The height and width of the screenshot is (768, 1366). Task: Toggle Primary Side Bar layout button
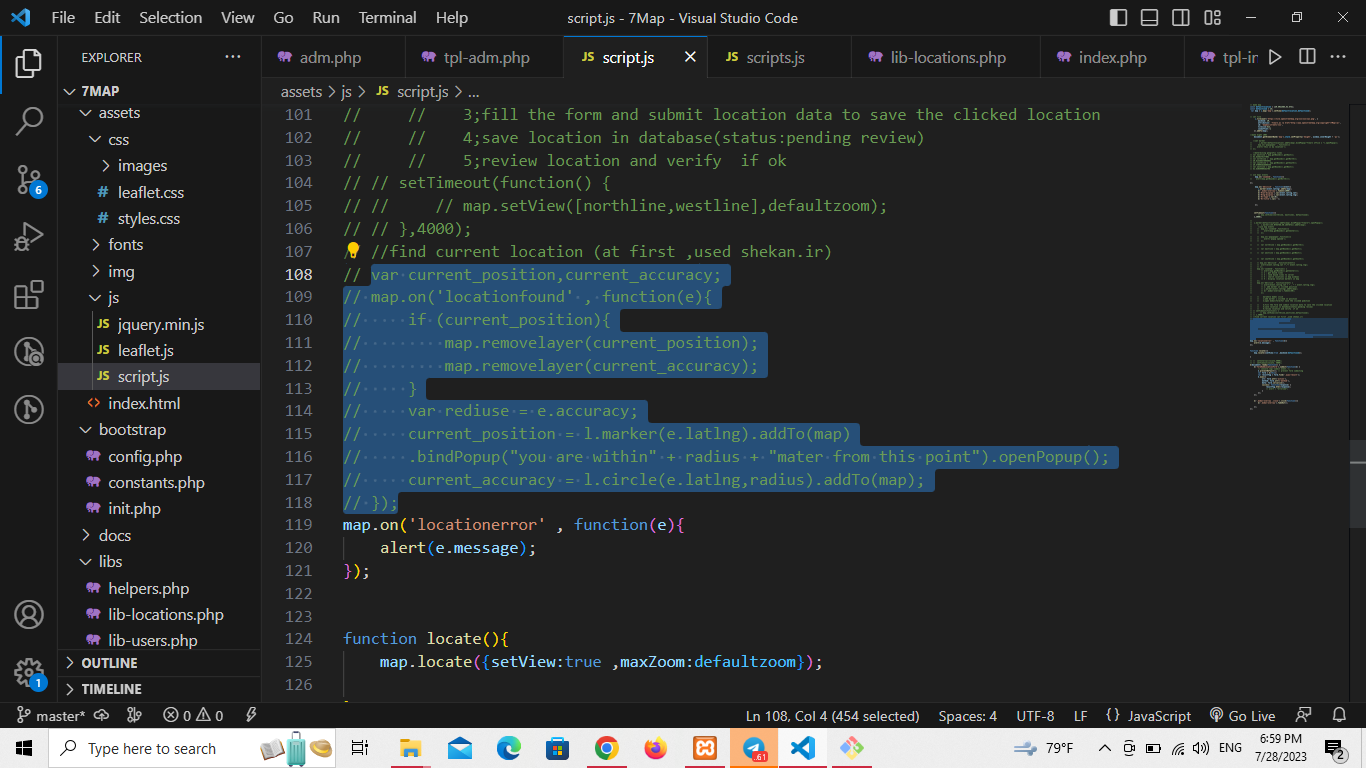1119,17
